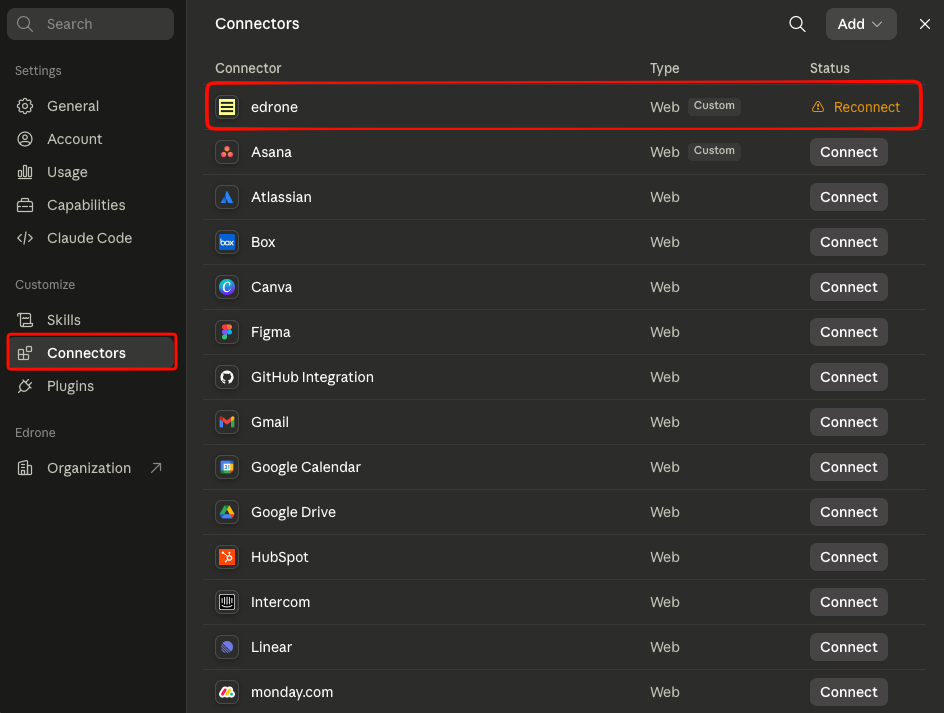Screen dimensions: 944x713
Task: Open Plugins section
Action: pyautogui.click(x=90, y=386)
